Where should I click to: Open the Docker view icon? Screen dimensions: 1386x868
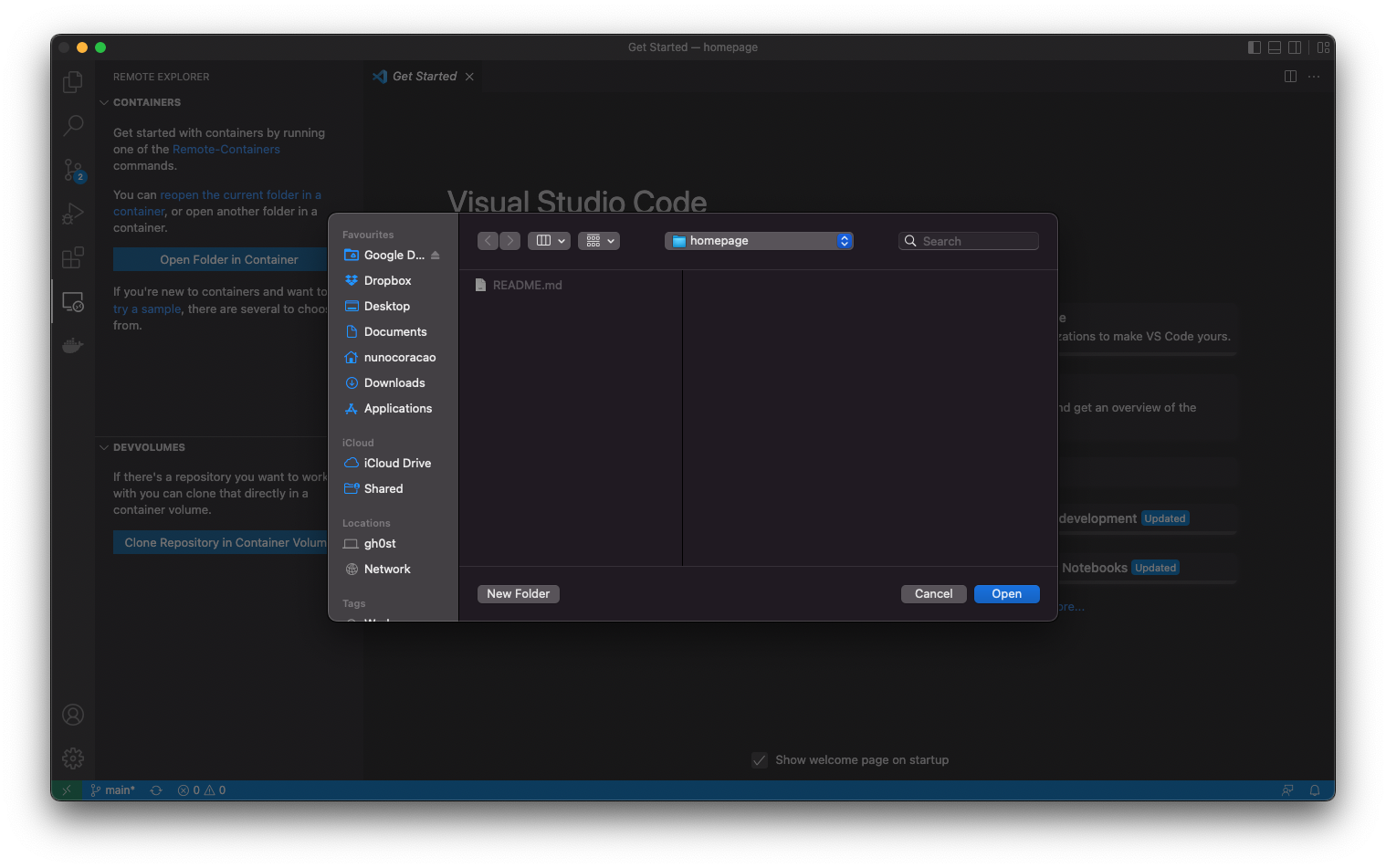tap(73, 345)
